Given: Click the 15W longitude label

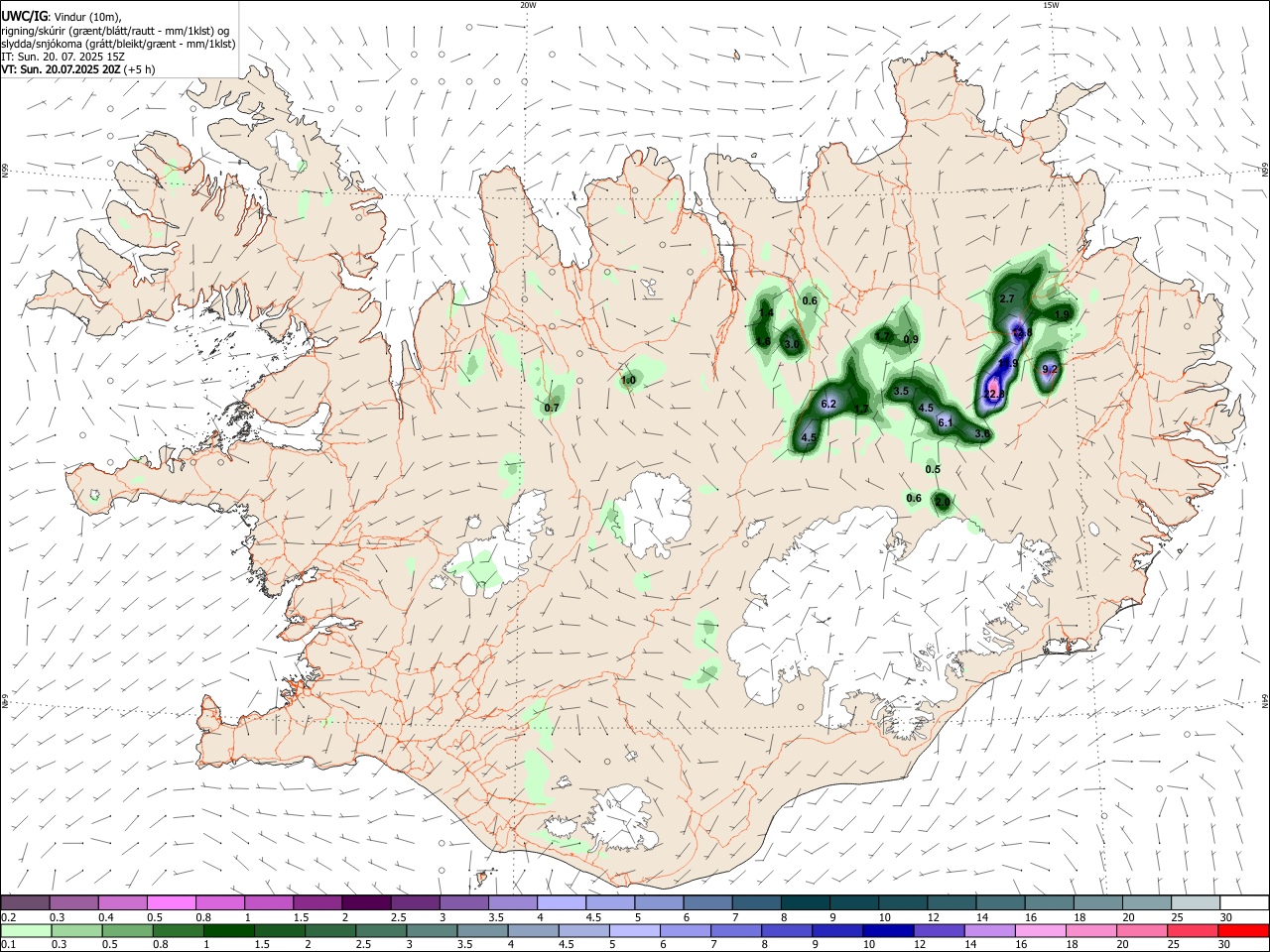Looking at the screenshot, I should [1050, 5].
